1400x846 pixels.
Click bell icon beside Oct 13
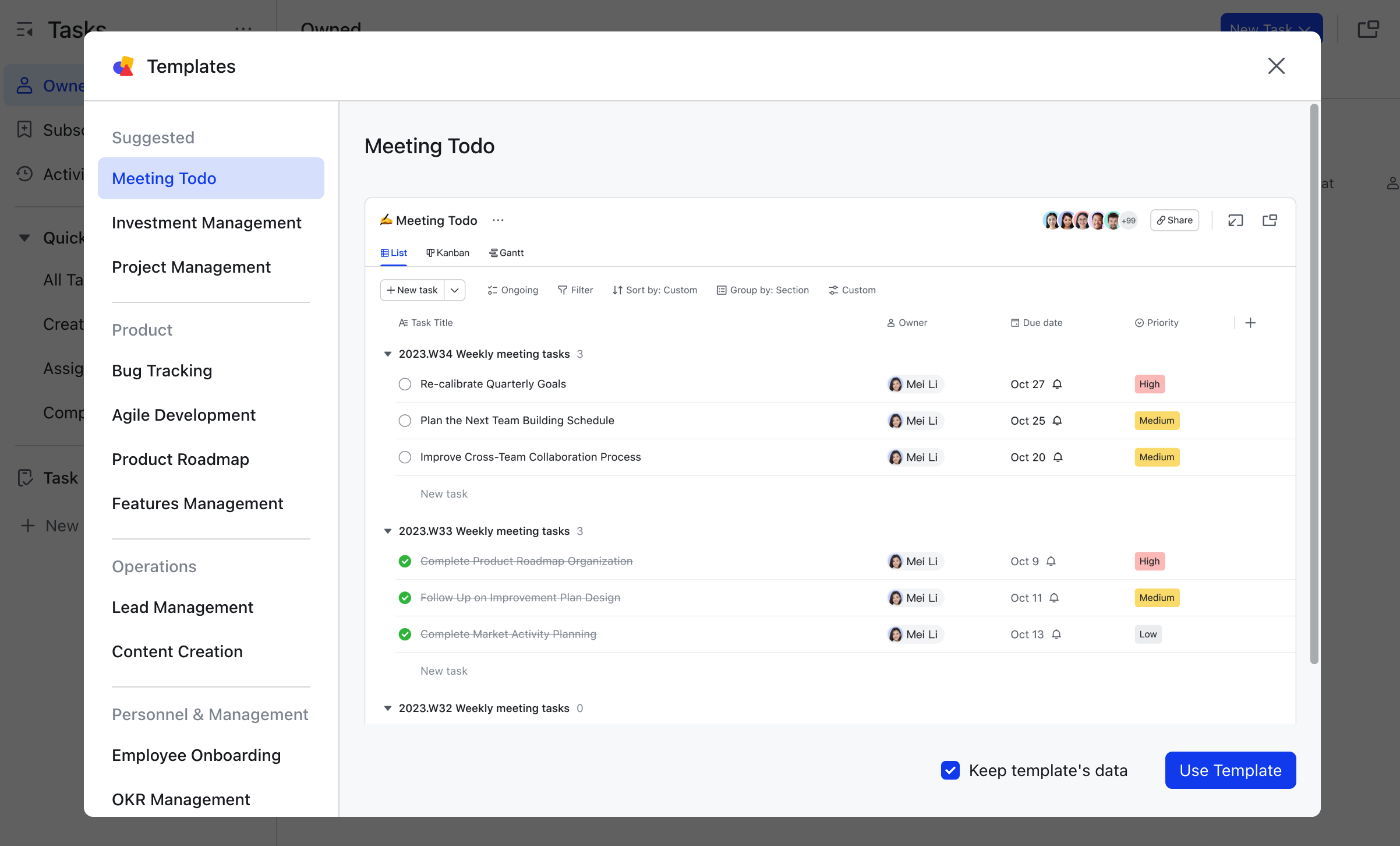(1056, 634)
